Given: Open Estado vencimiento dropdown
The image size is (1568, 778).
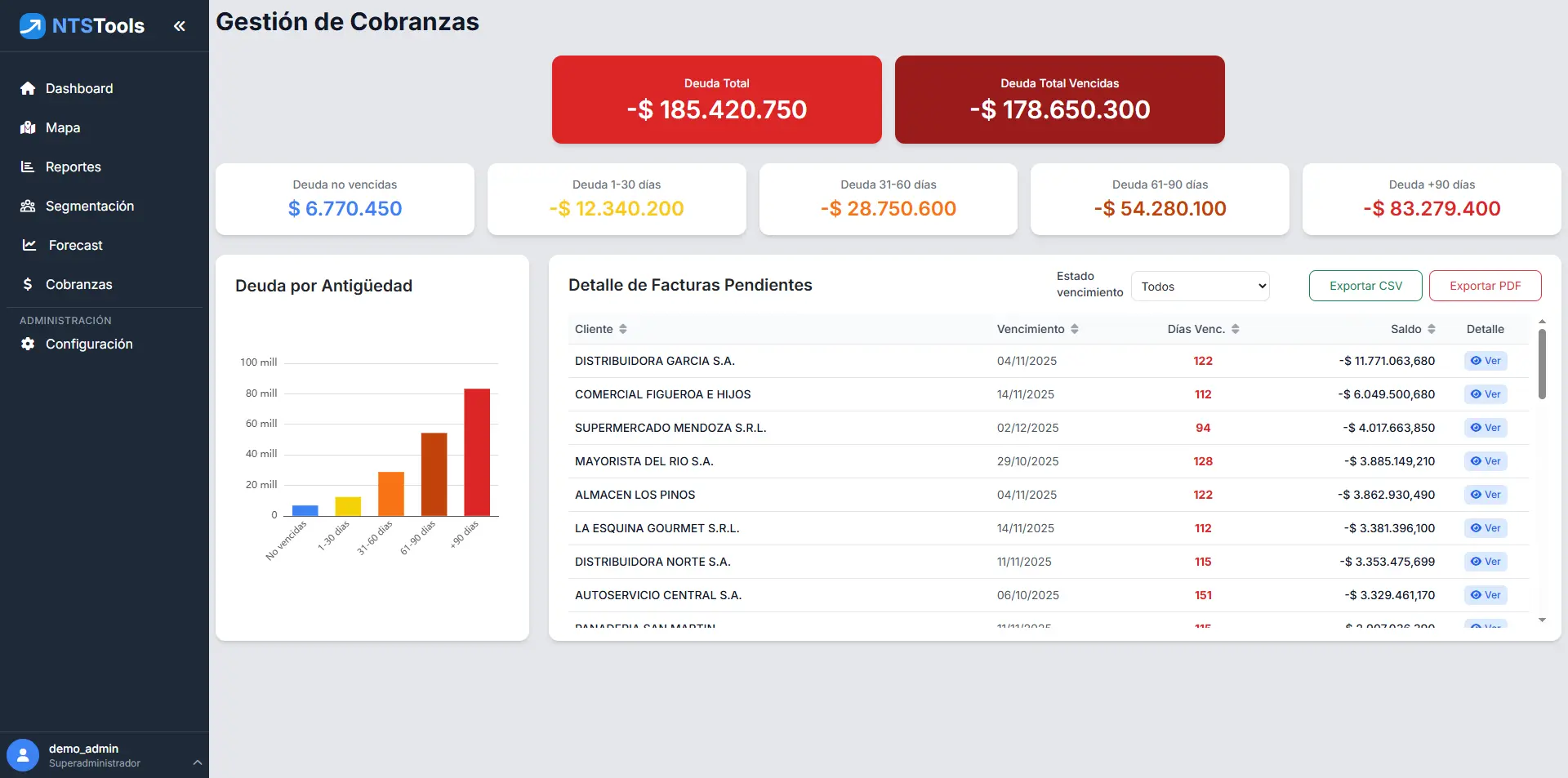Looking at the screenshot, I should [x=1200, y=287].
